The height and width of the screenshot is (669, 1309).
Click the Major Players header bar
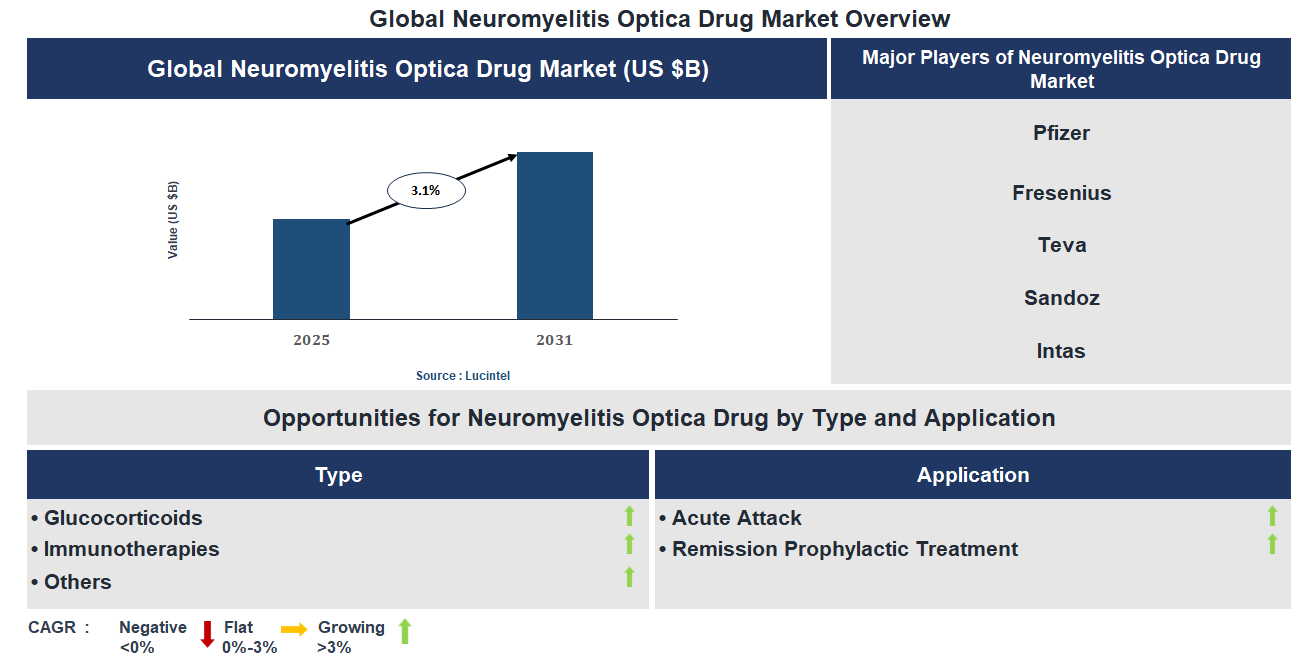1060,68
